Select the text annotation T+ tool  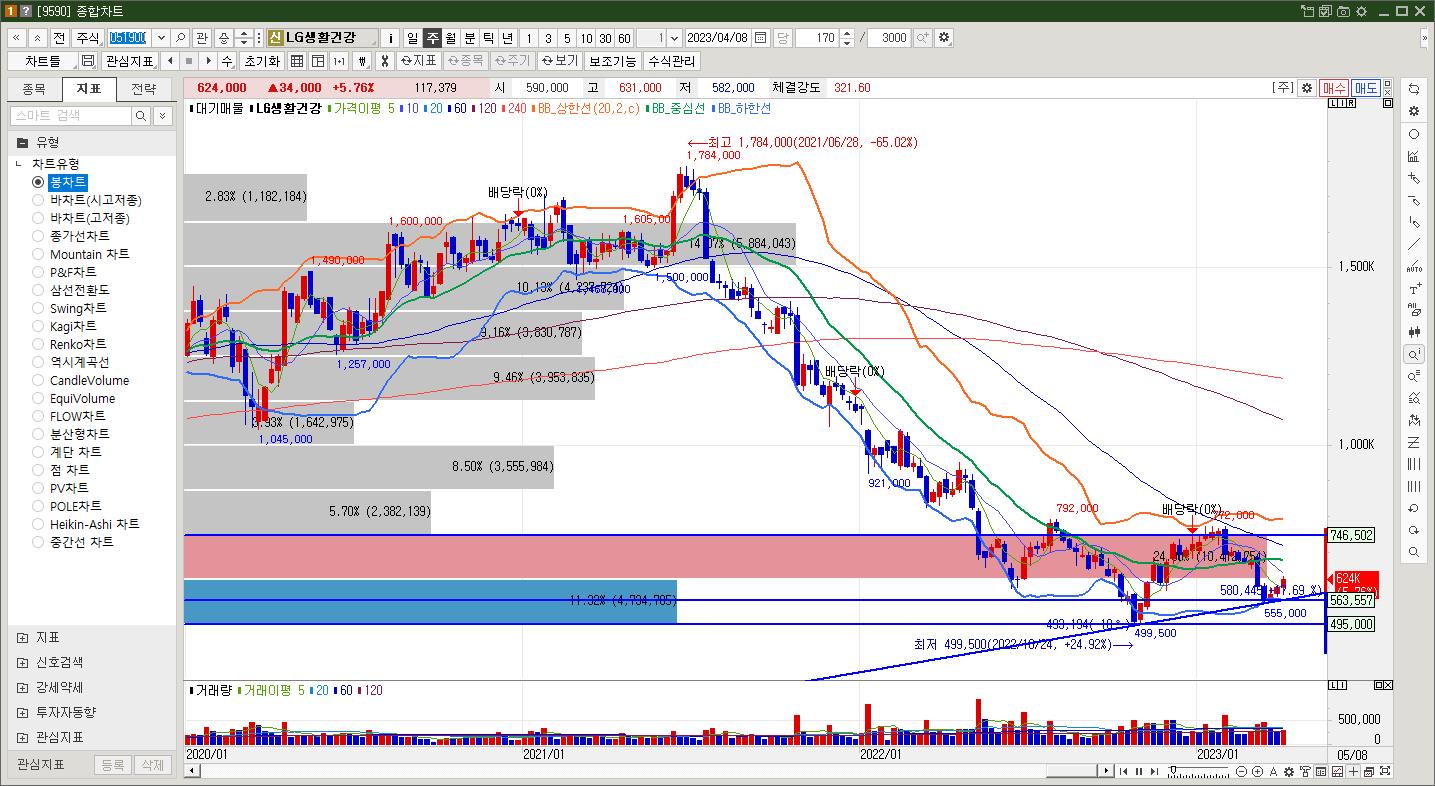1414,288
